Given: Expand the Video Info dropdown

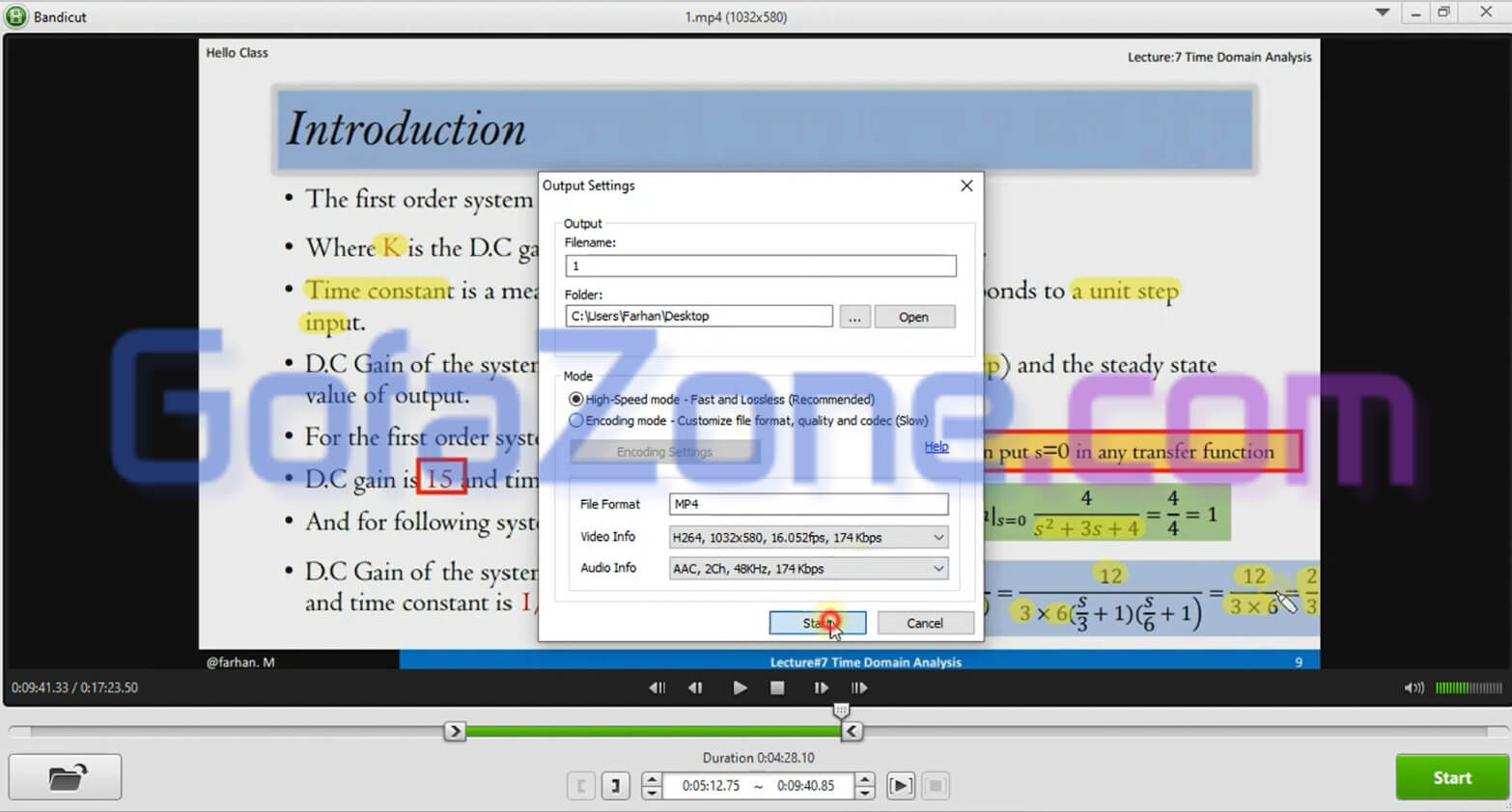Looking at the screenshot, I should click(x=938, y=538).
